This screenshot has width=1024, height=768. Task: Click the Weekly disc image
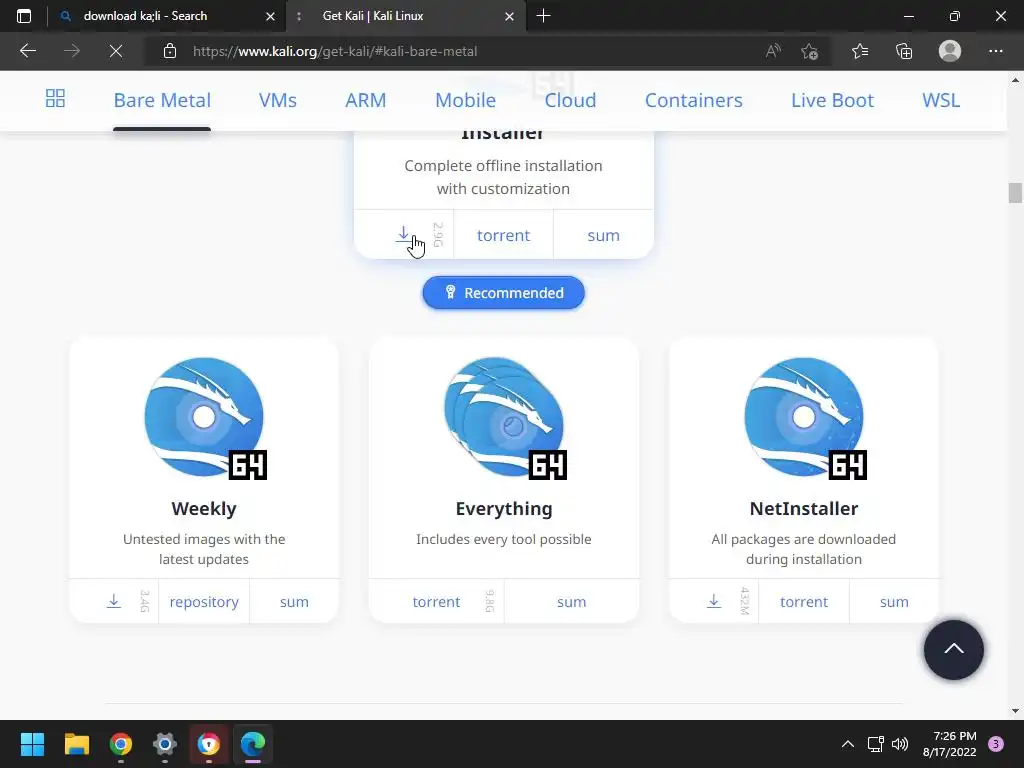(204, 417)
